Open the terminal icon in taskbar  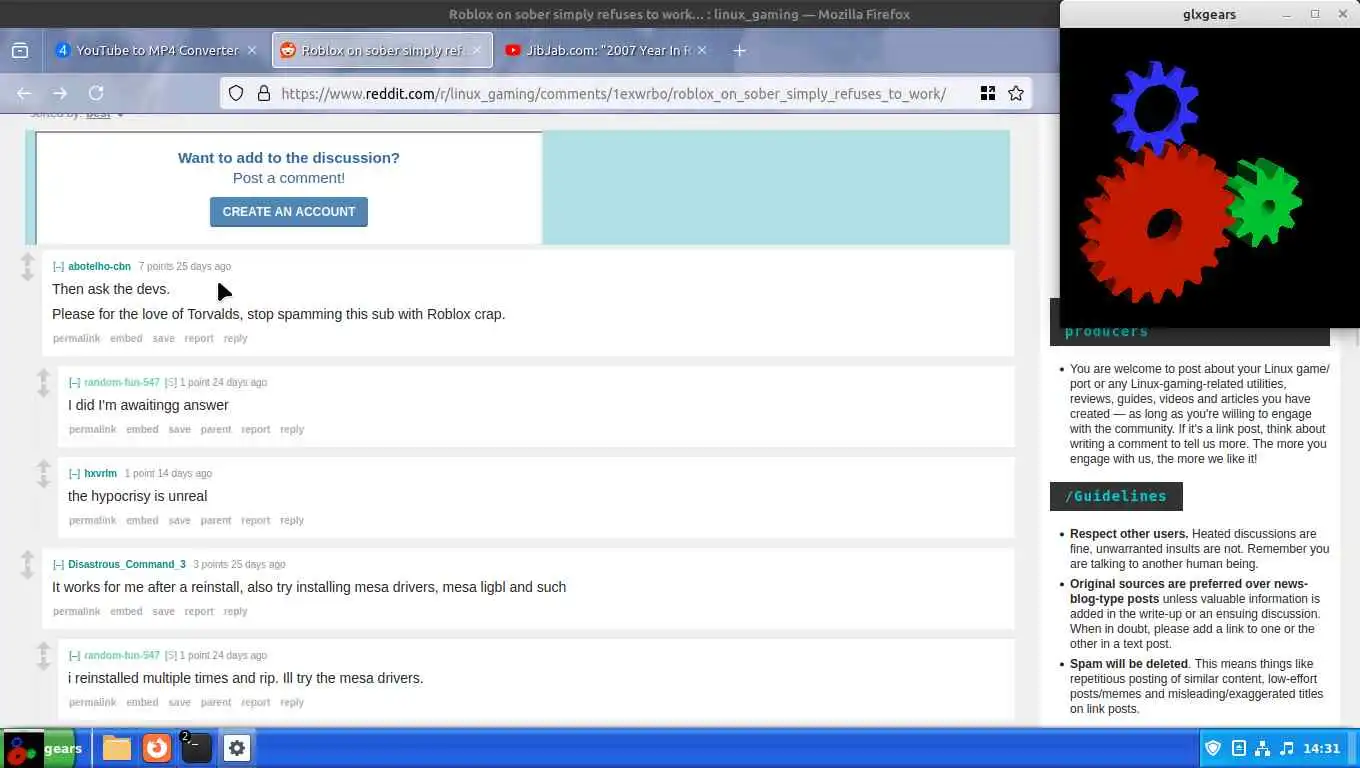point(196,748)
